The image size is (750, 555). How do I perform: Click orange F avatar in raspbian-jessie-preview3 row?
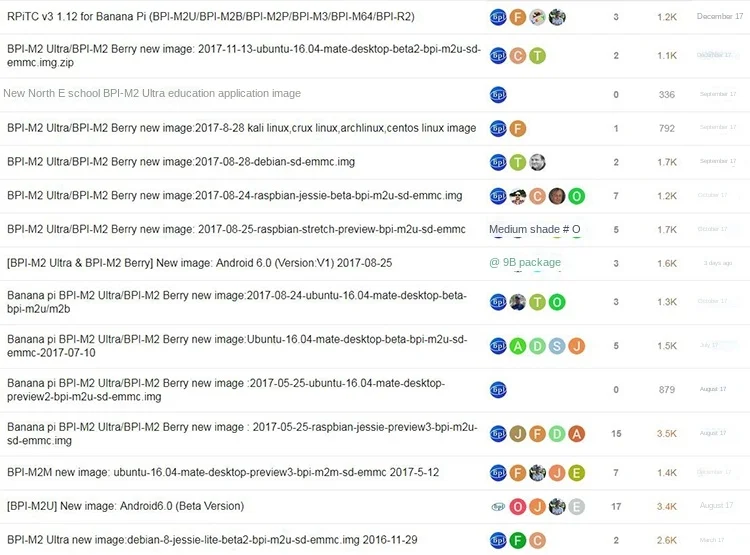(x=537, y=434)
